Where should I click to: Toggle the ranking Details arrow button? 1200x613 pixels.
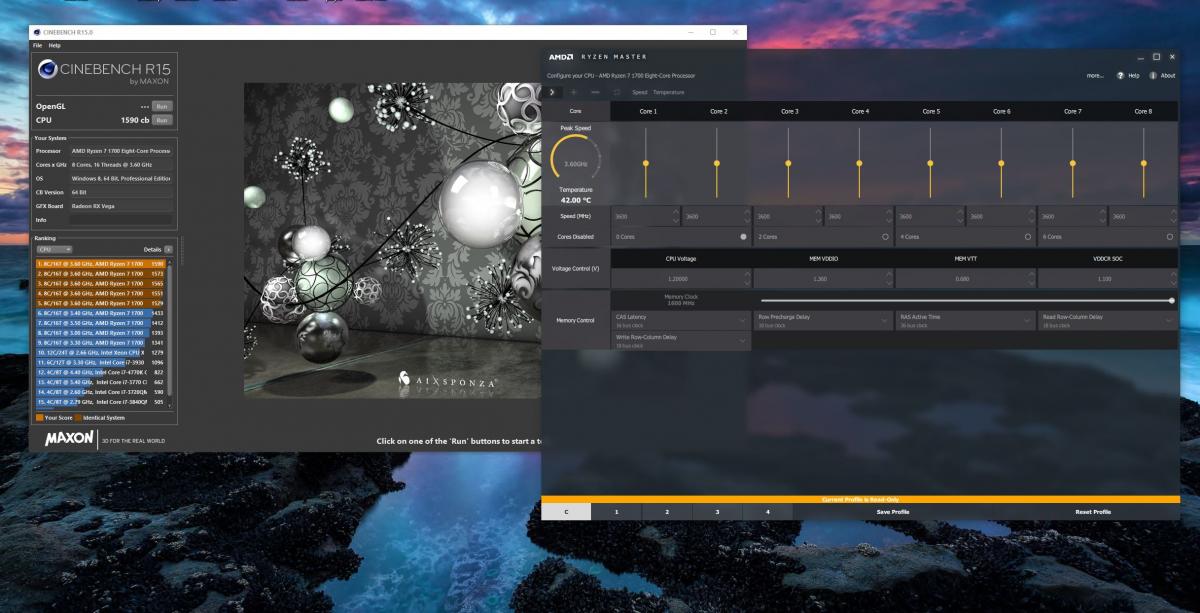point(168,249)
